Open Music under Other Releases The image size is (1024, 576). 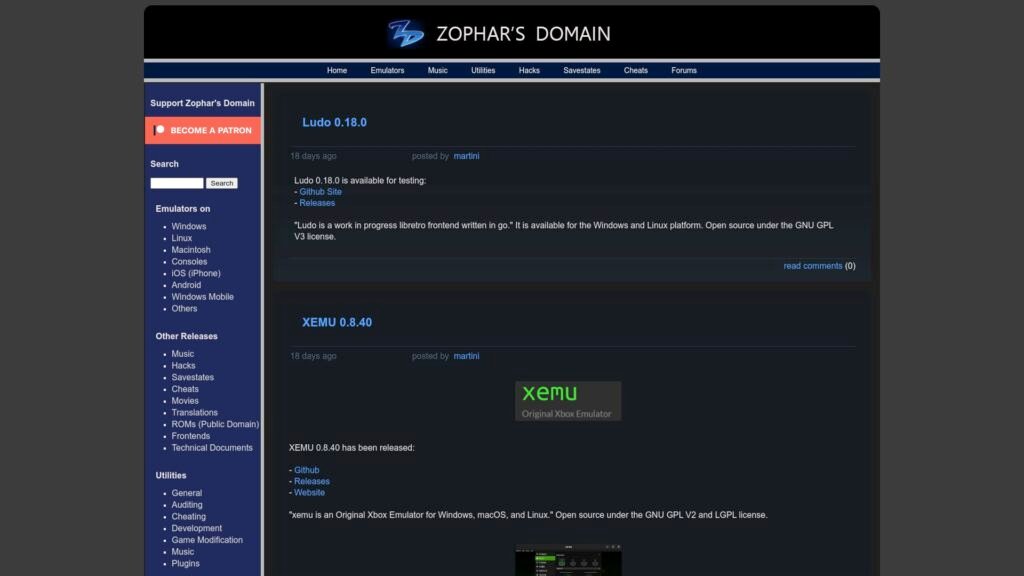click(x=183, y=354)
